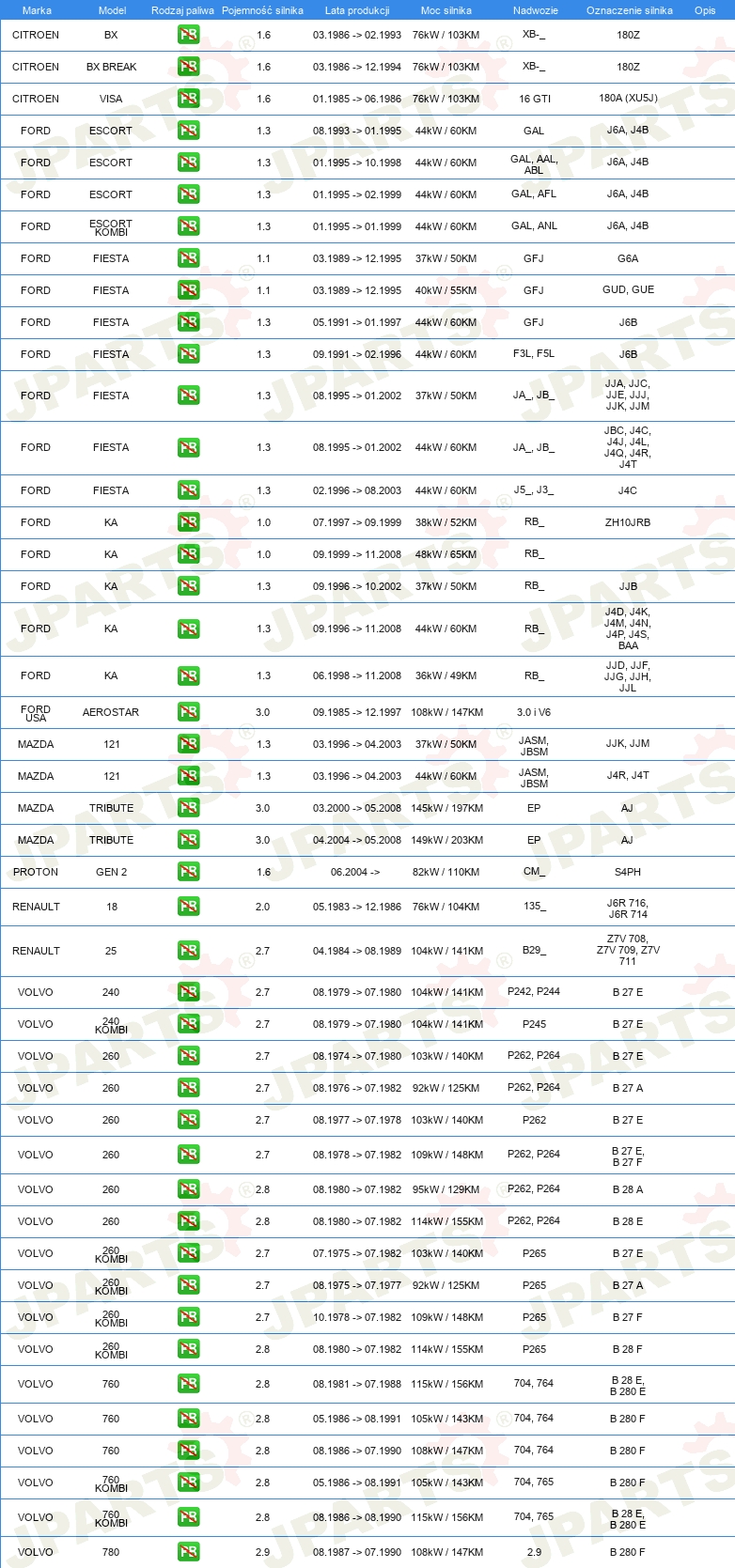Click fuel icon in VOLVO 780 row
This screenshot has height=1568, width=735.
tap(188, 1552)
